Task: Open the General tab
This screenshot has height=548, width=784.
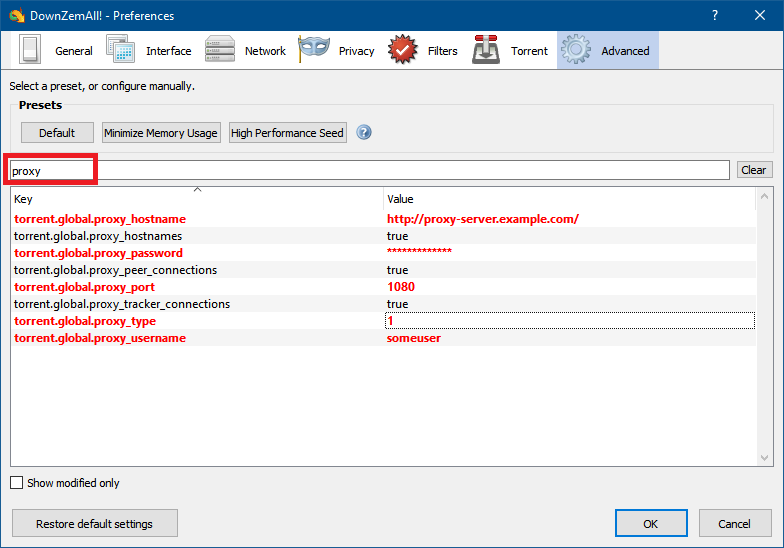Action: pos(56,50)
